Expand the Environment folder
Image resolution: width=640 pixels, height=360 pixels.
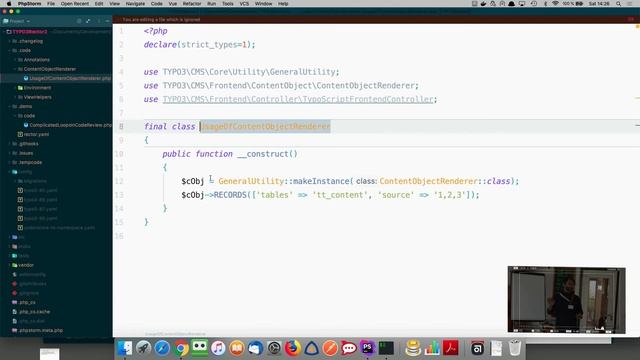[16, 88]
